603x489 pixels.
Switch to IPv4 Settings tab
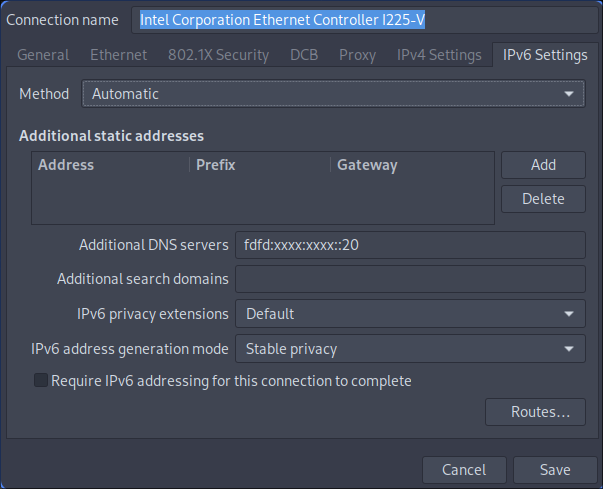coord(439,55)
